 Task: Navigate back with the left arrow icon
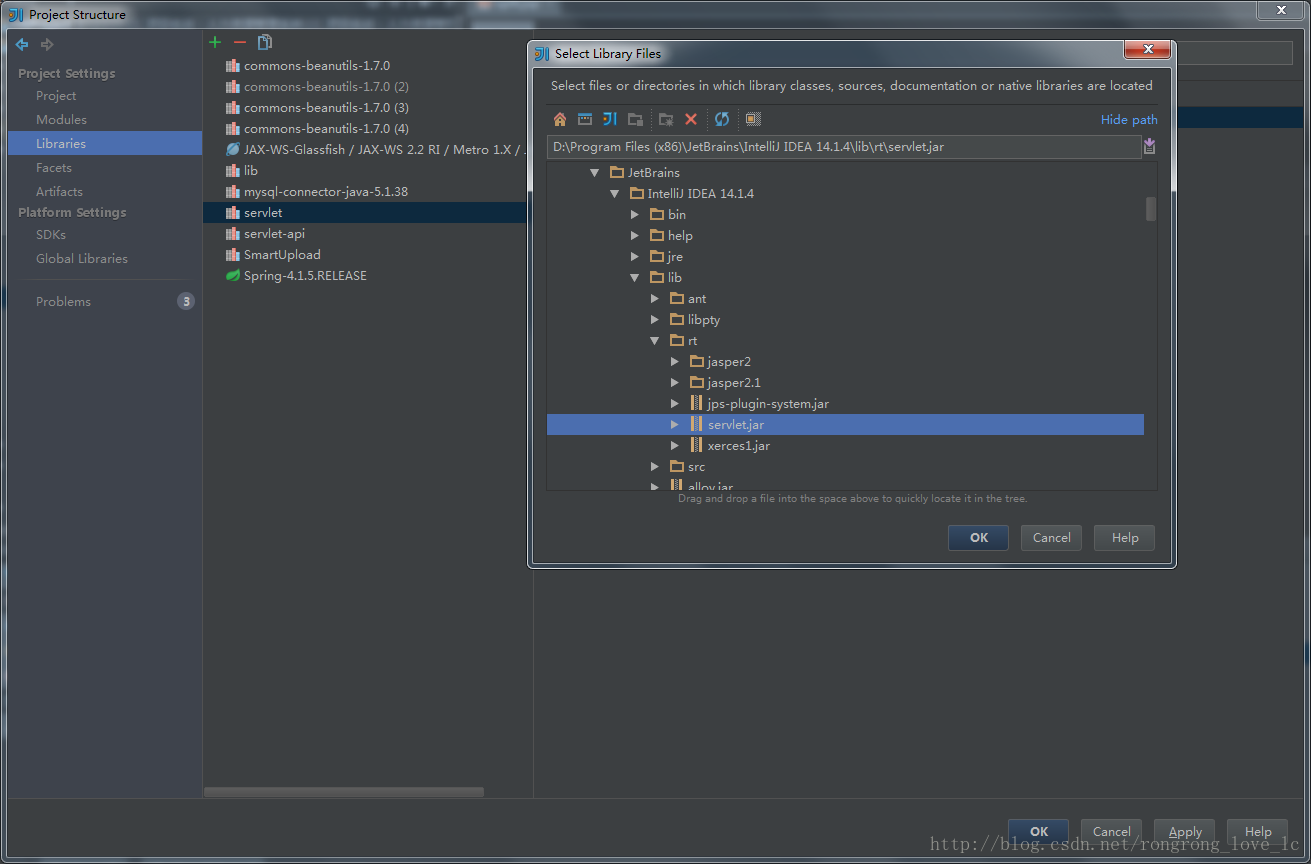click(x=22, y=44)
